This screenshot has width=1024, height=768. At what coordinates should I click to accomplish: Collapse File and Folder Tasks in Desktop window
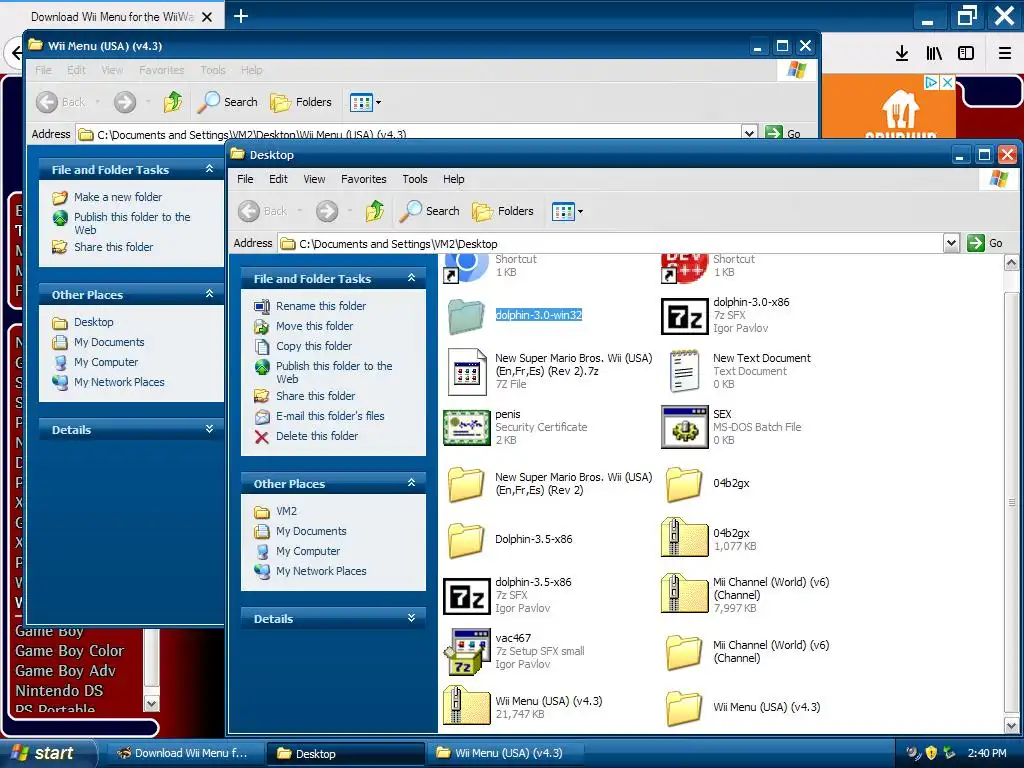click(x=411, y=278)
